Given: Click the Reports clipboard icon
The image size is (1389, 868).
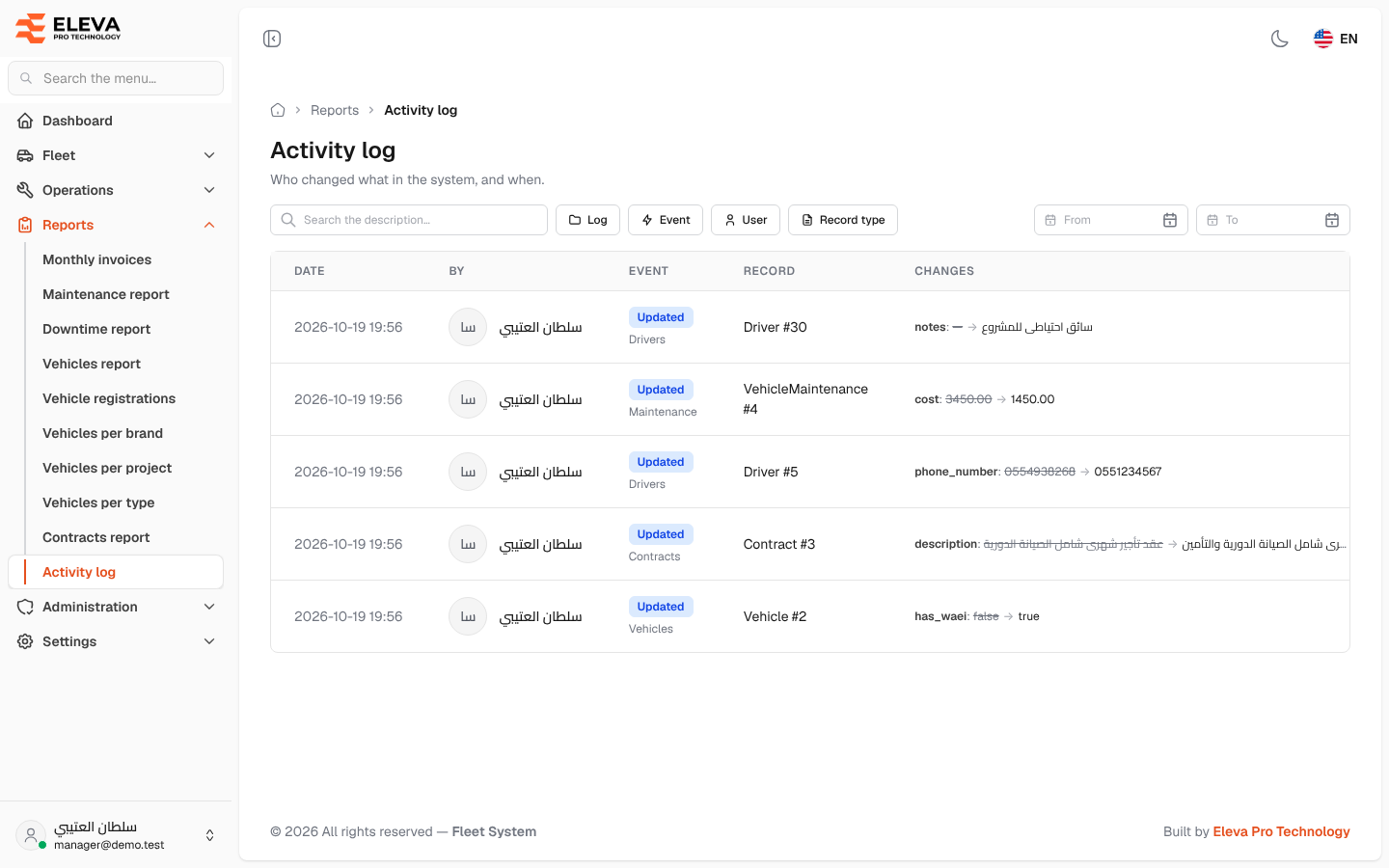Looking at the screenshot, I should click(25, 225).
